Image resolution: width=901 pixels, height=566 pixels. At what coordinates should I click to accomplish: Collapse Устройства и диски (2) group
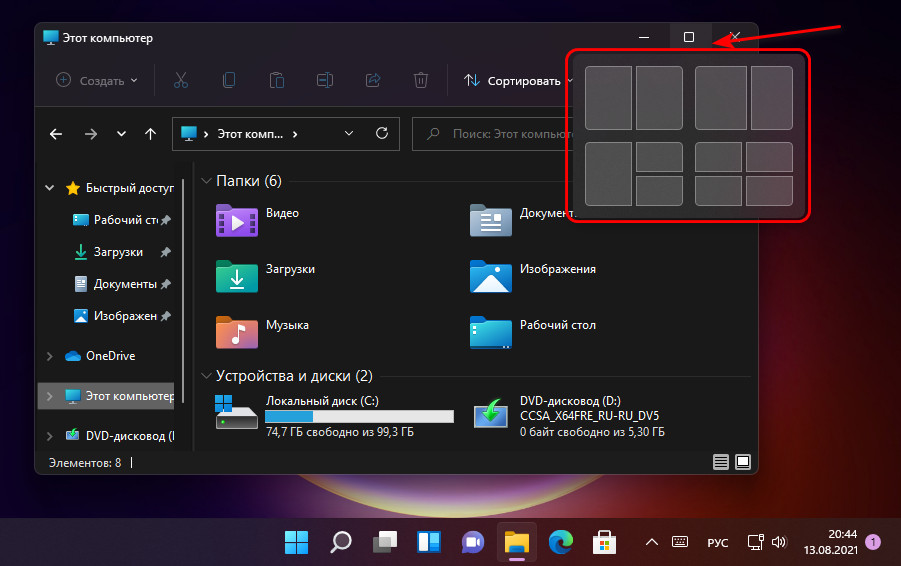(x=206, y=376)
